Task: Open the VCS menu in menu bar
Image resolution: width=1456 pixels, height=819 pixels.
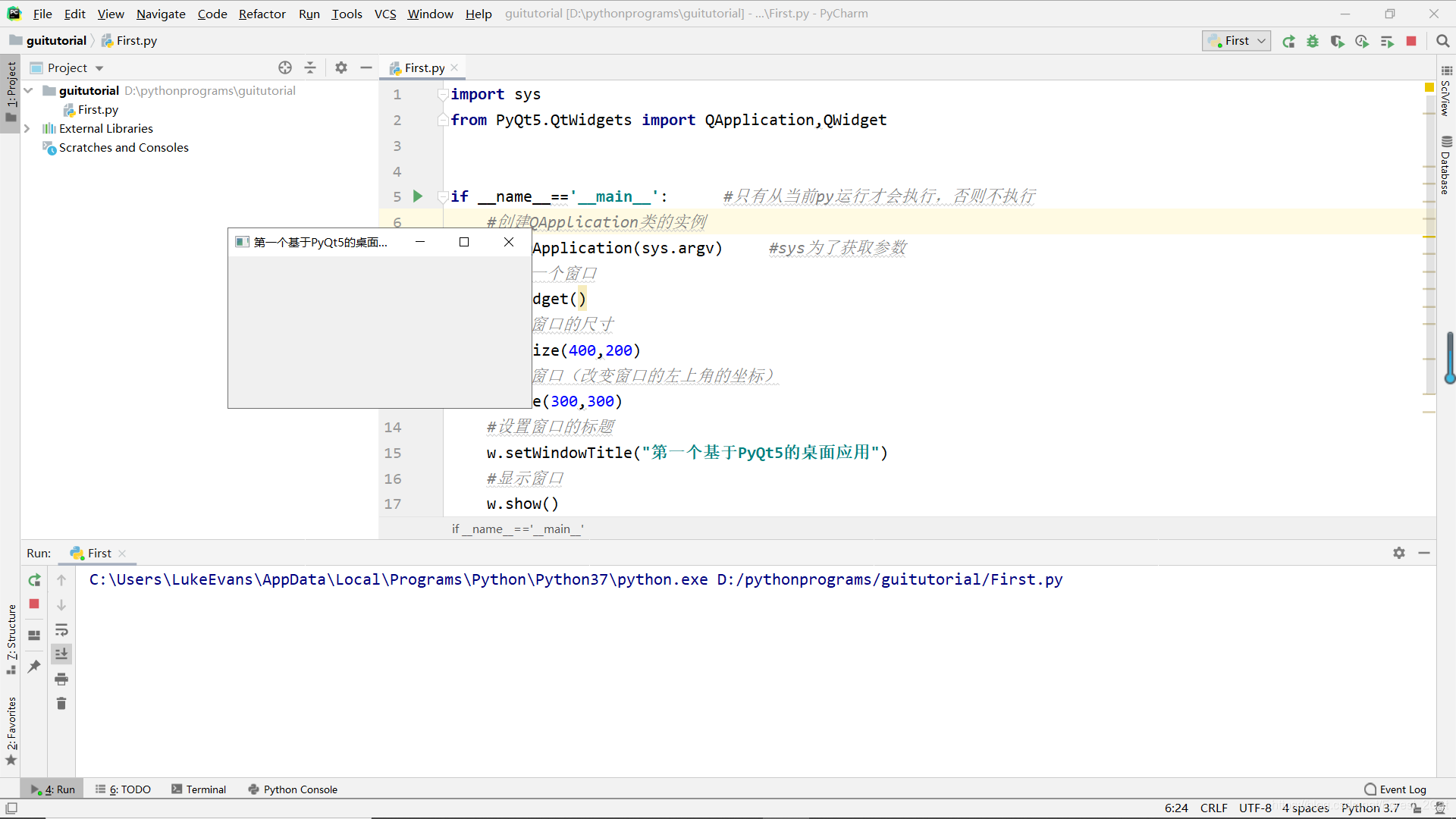Action: tap(384, 13)
